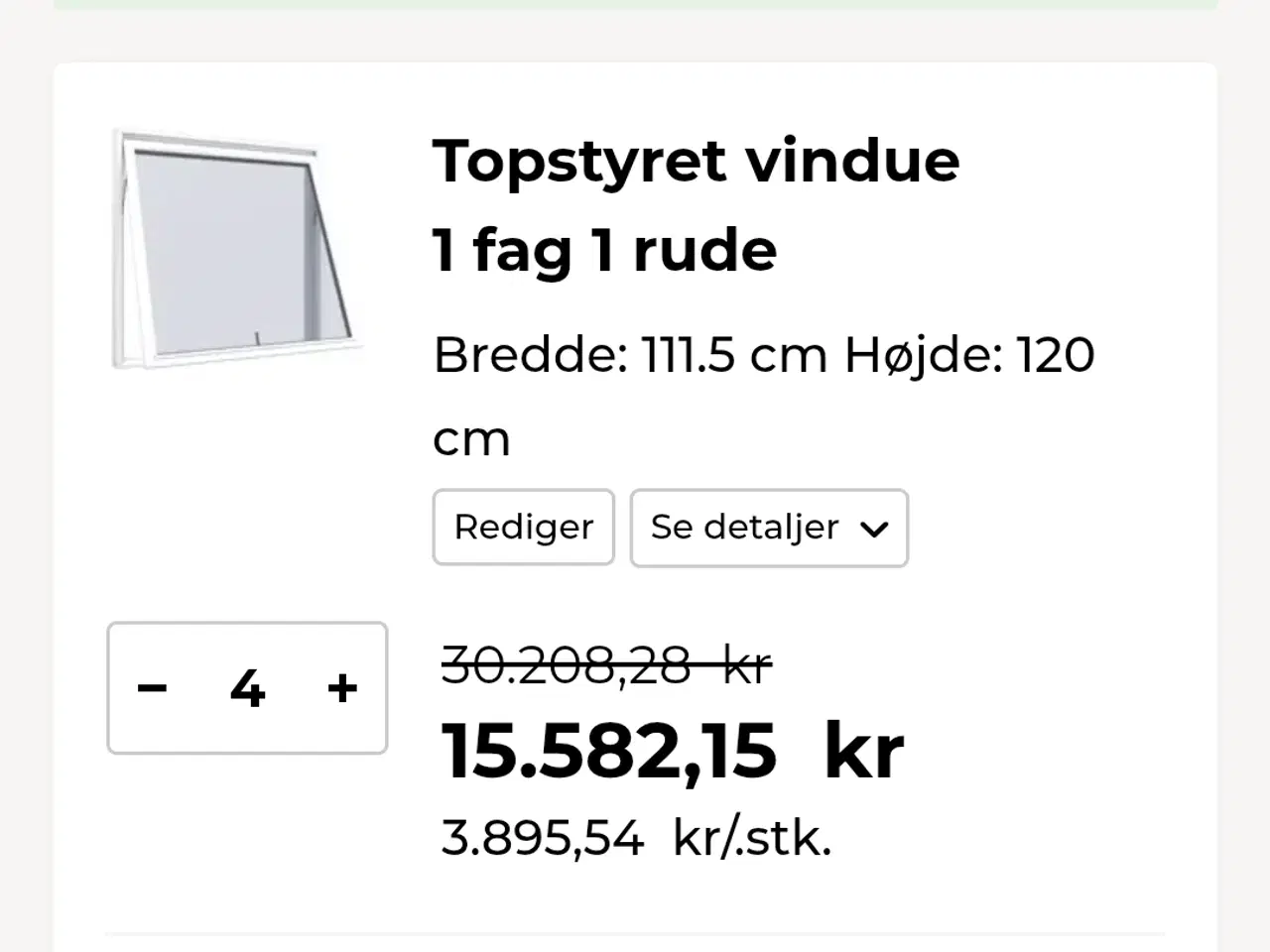Image resolution: width=1270 pixels, height=952 pixels.
Task: Click the subtitle 1 fag 1 rude
Action: pos(604,250)
